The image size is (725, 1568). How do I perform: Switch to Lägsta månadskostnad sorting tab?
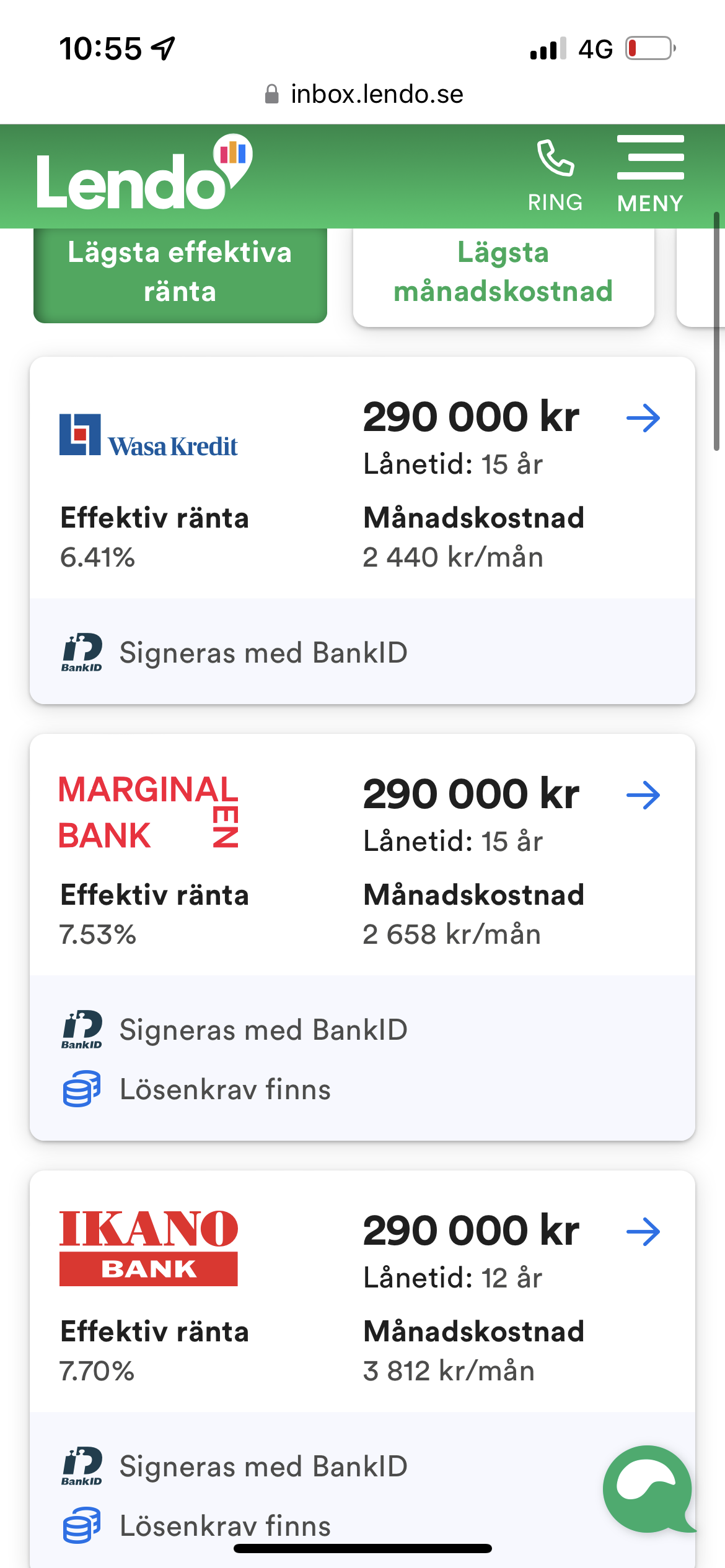(503, 272)
